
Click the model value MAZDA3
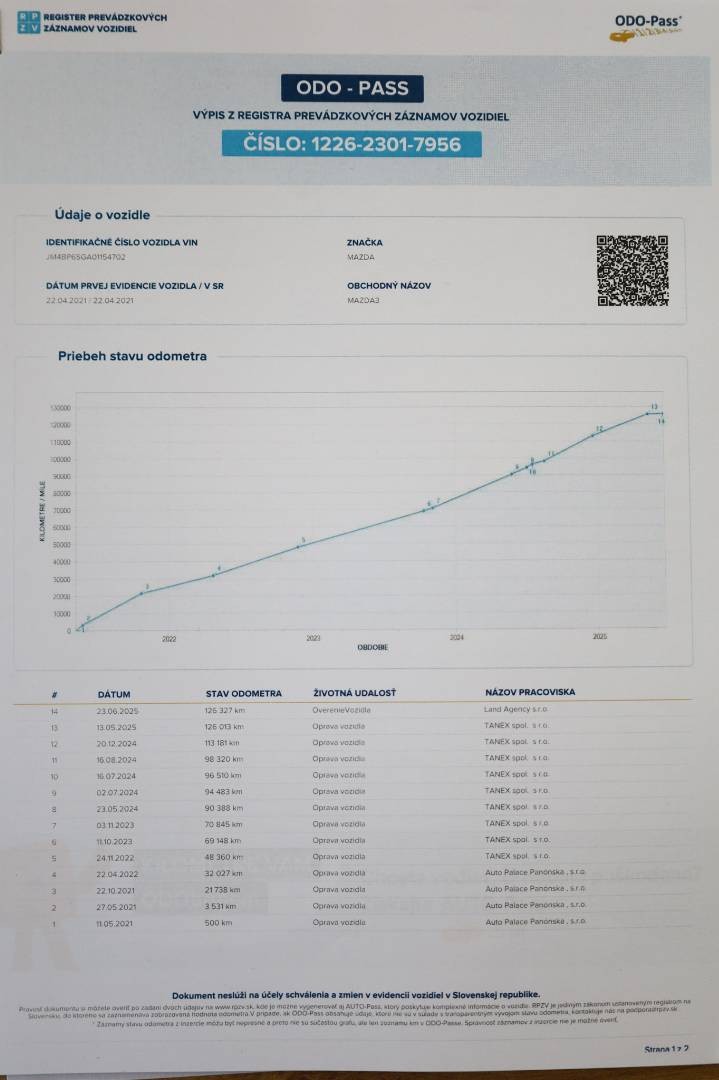click(364, 300)
